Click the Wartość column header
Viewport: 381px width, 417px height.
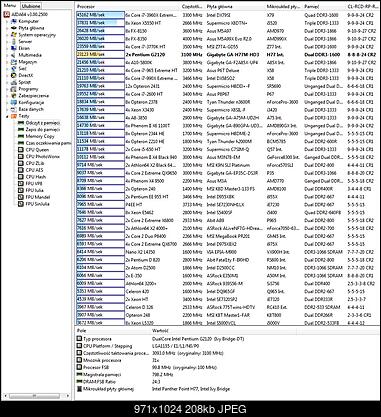pyautogui.click(x=223, y=331)
